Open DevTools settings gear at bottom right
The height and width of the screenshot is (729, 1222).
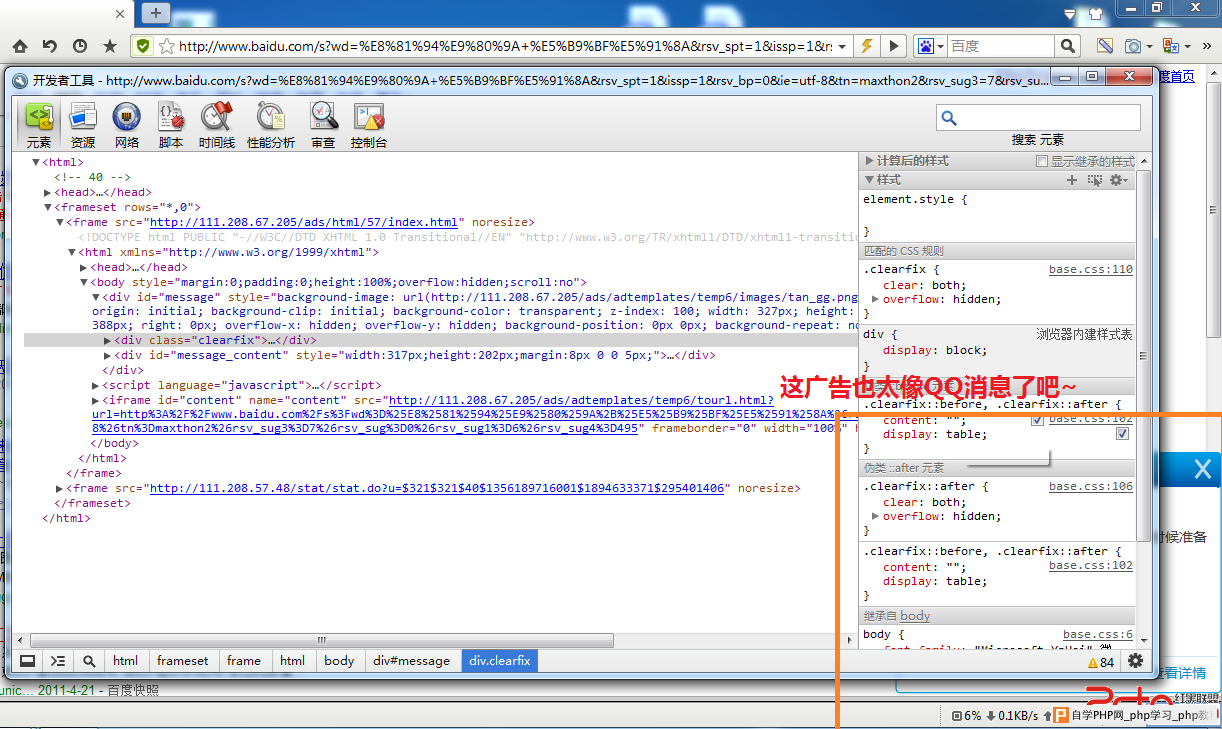point(1135,661)
